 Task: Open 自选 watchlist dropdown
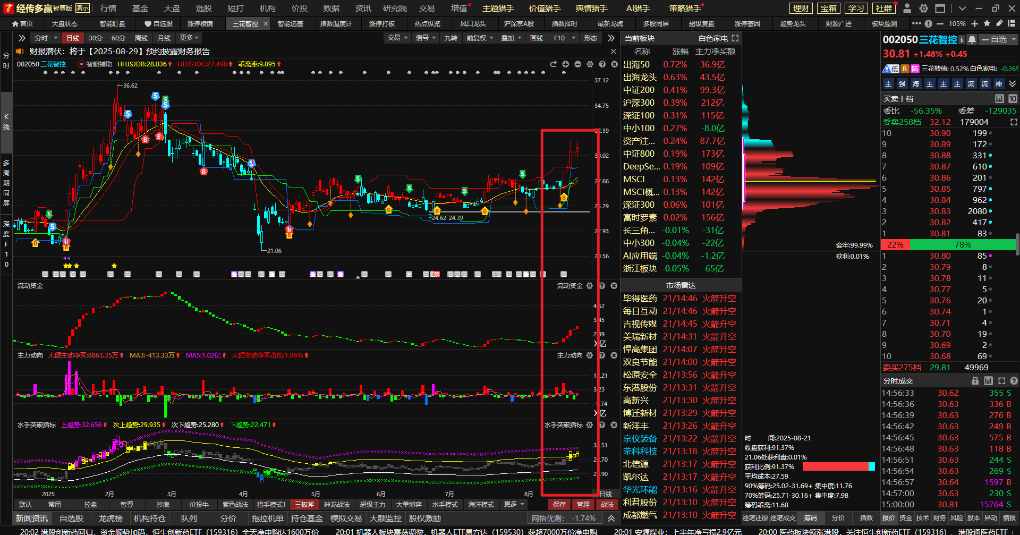[x=1001, y=40]
